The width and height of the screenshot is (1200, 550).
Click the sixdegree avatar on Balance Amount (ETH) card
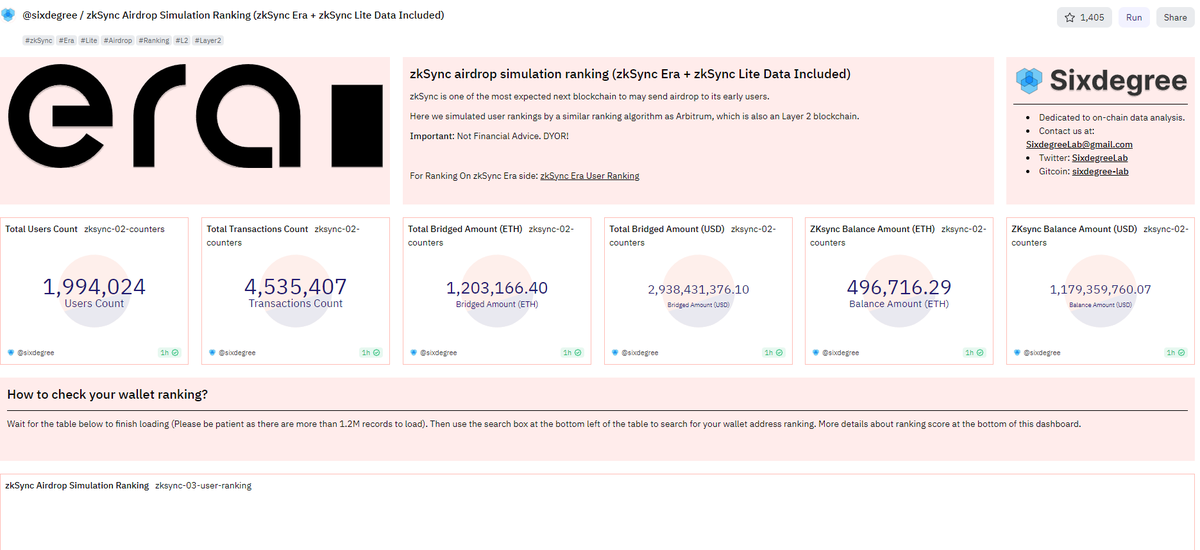tap(817, 353)
